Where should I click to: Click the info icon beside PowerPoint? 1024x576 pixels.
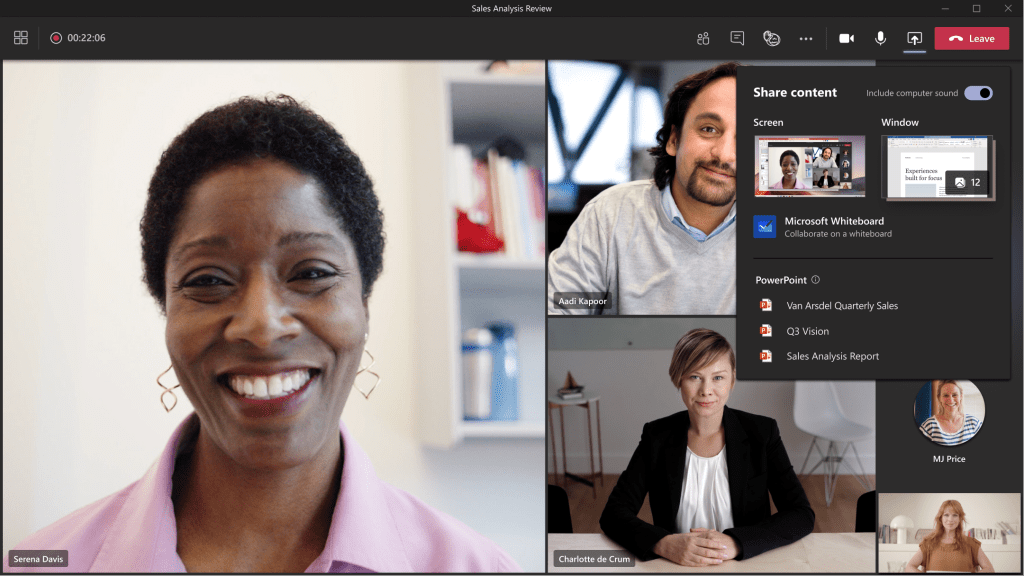pos(816,280)
